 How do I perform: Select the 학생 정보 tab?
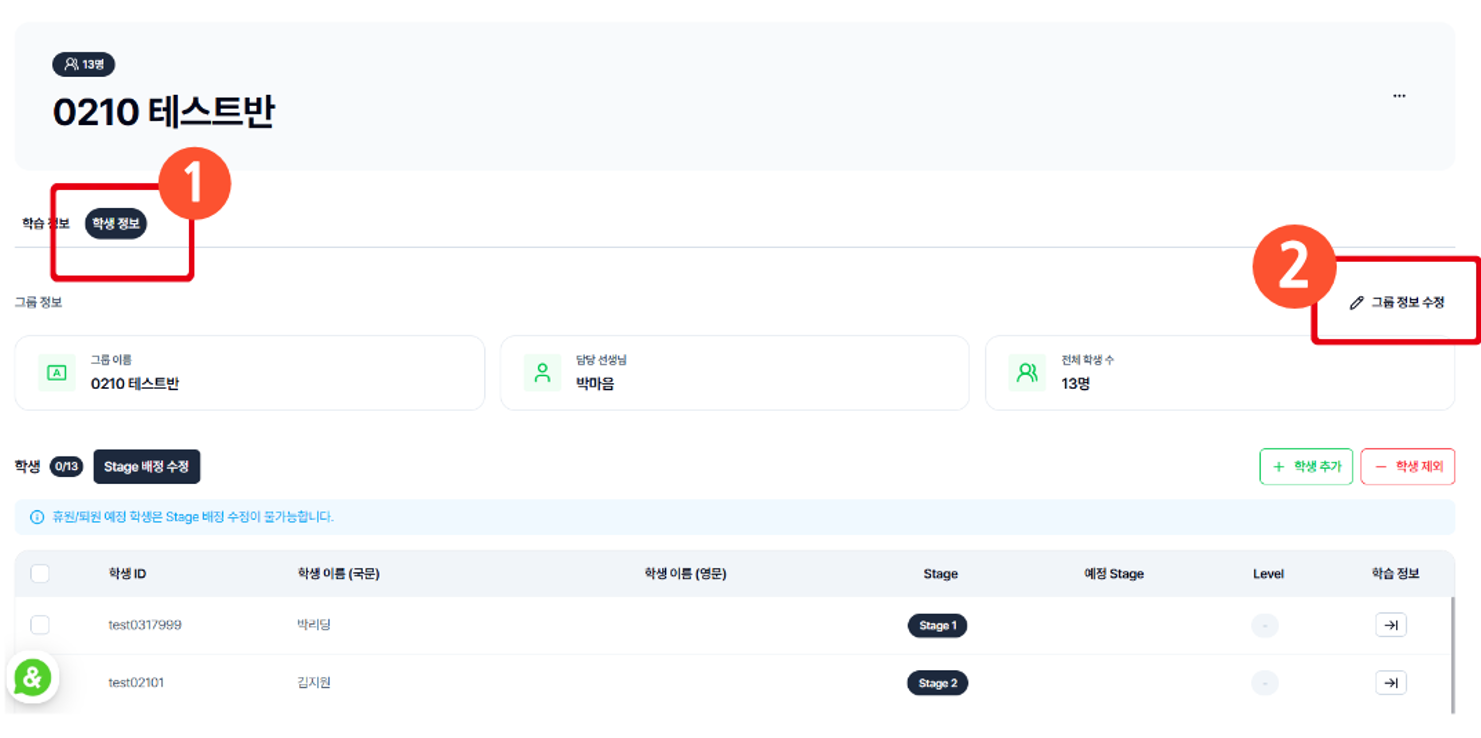coord(116,223)
